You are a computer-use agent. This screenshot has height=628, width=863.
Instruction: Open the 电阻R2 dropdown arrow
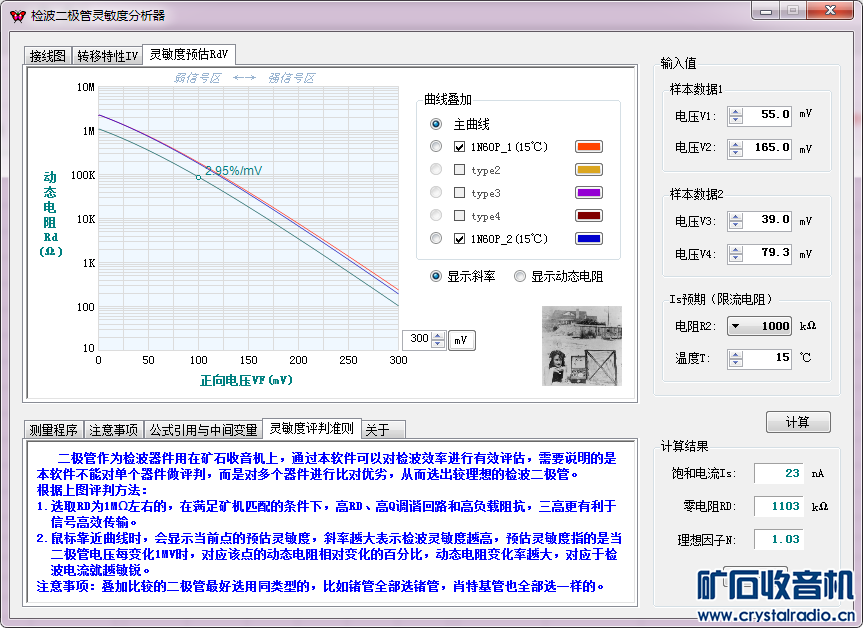click(x=735, y=326)
